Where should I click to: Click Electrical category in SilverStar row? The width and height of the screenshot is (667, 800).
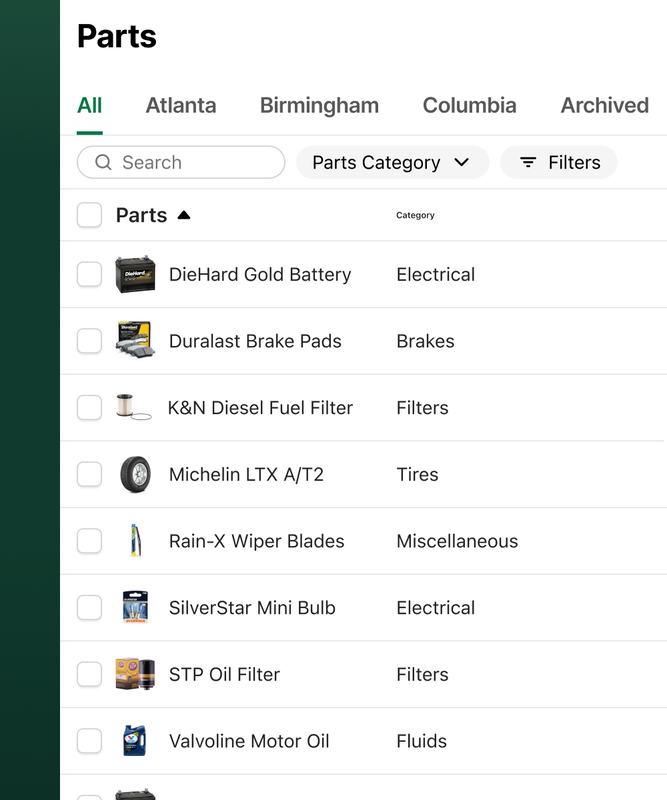[x=436, y=608]
